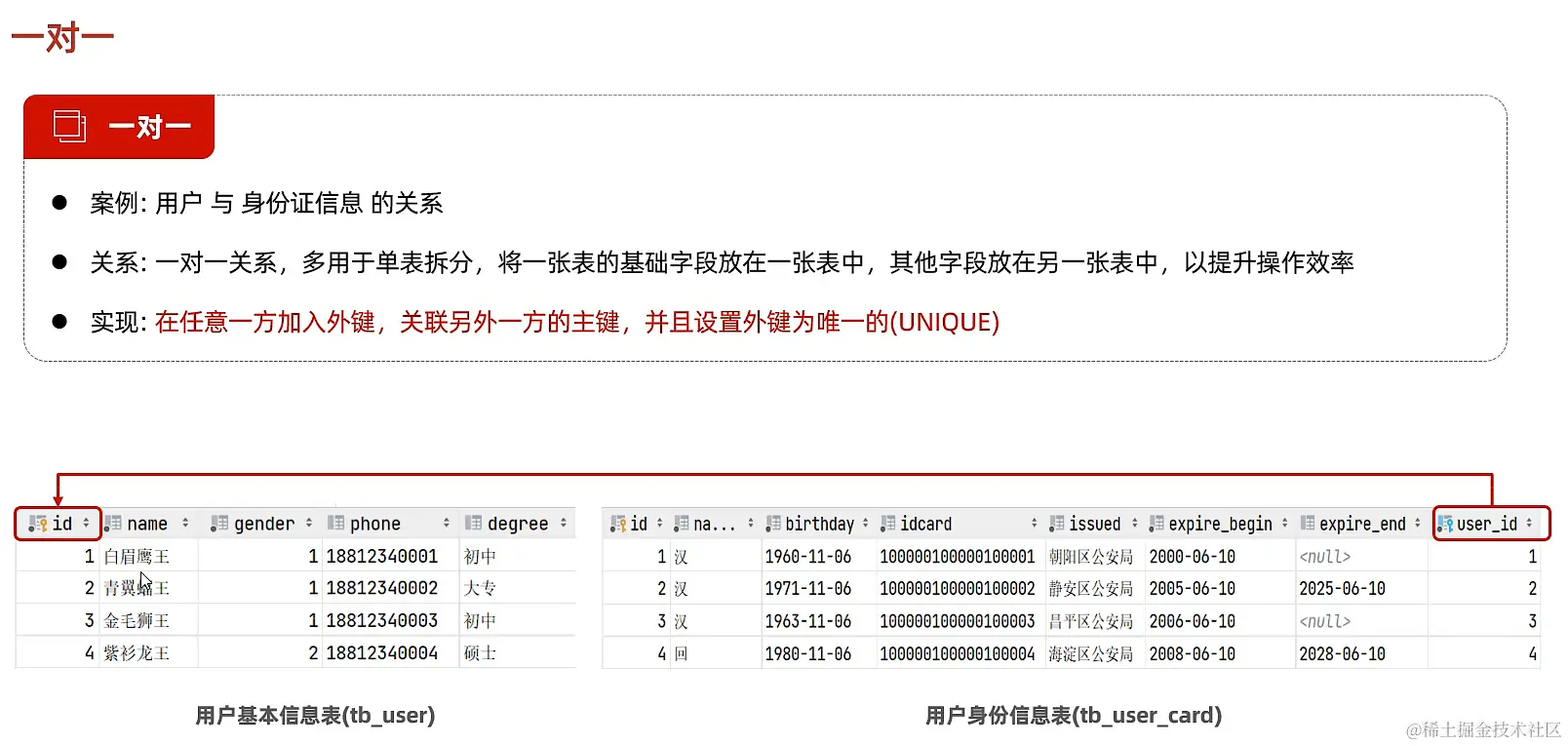Image resolution: width=1568 pixels, height=746 pixels.
Task: Click the key icon of tb_user_card id column
Action: (x=617, y=524)
